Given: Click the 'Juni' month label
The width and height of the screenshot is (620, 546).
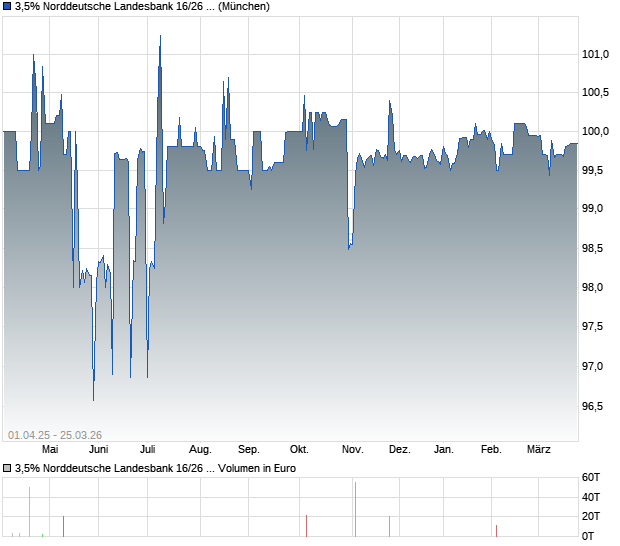Looking at the screenshot, I should click(x=98, y=449).
